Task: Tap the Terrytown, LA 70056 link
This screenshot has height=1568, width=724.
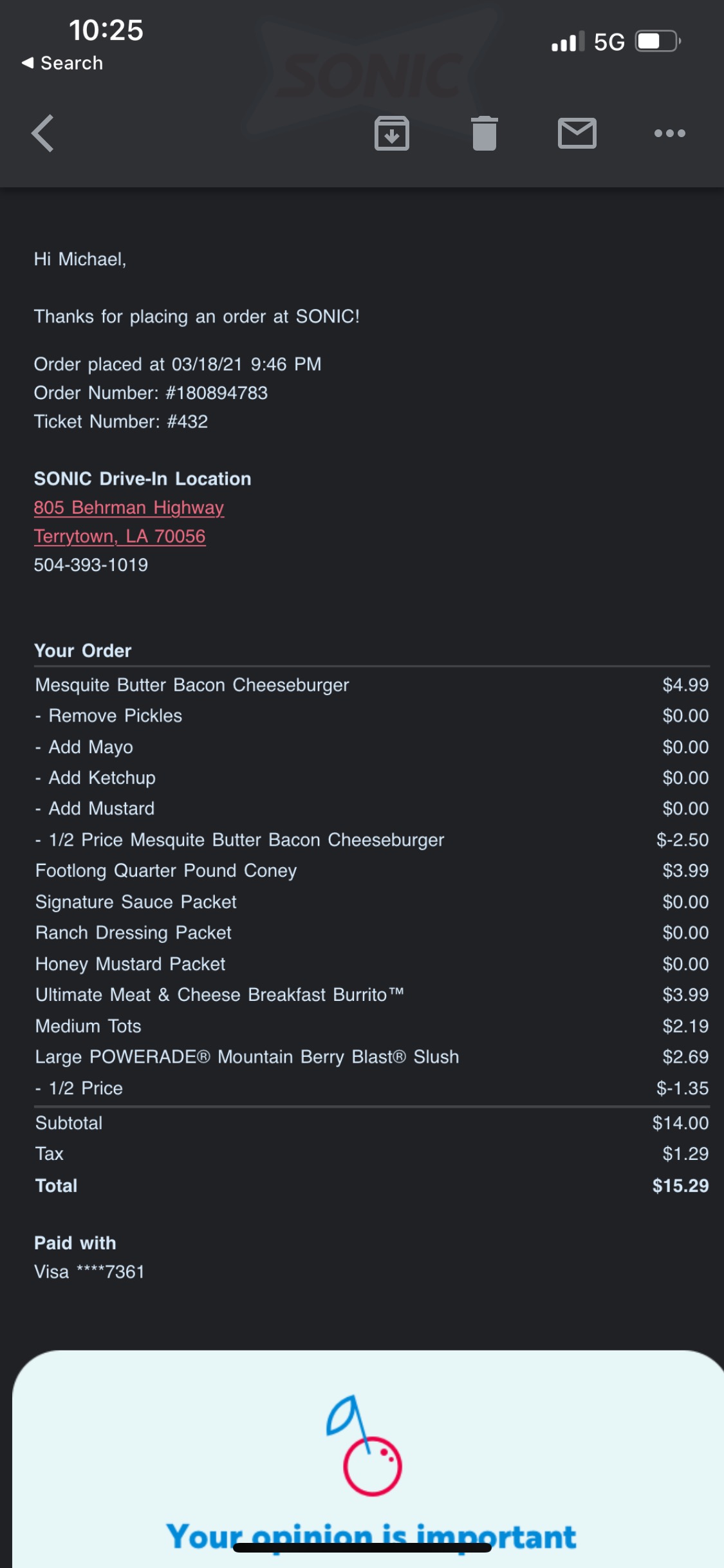Action: [120, 536]
